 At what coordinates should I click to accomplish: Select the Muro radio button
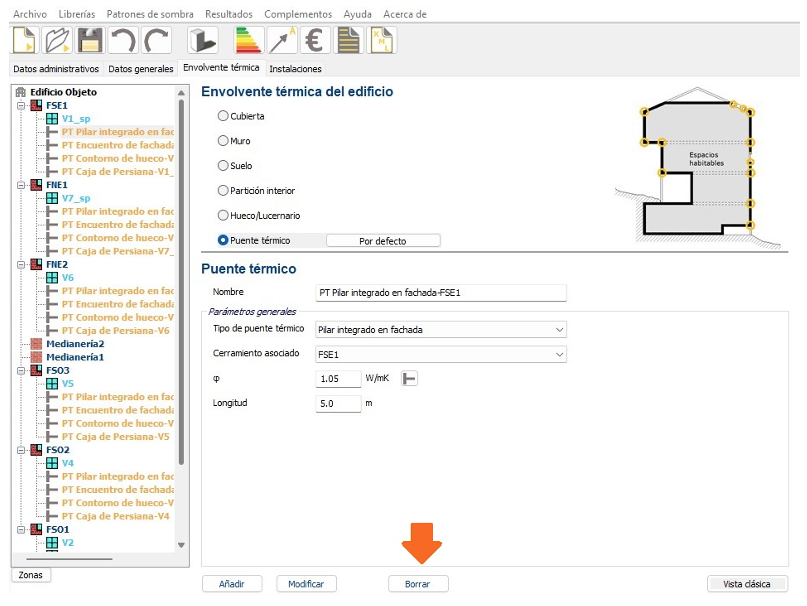tap(223, 141)
